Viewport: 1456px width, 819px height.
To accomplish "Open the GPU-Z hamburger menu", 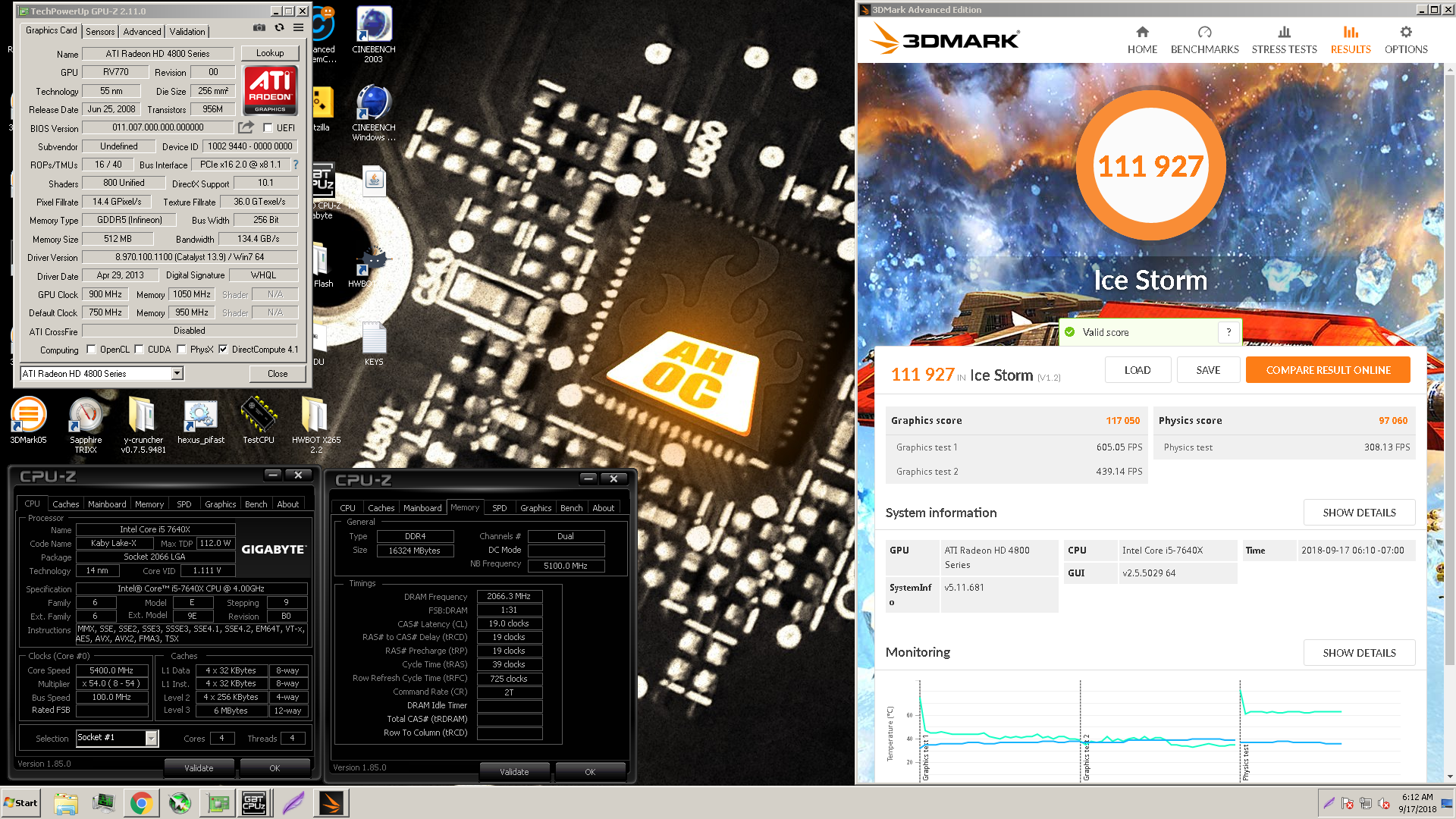I will (x=299, y=28).
